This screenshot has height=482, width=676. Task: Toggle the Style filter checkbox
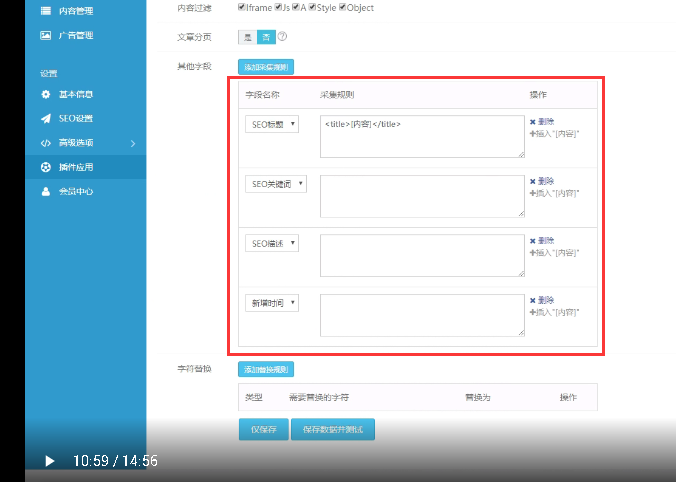pos(313,7)
